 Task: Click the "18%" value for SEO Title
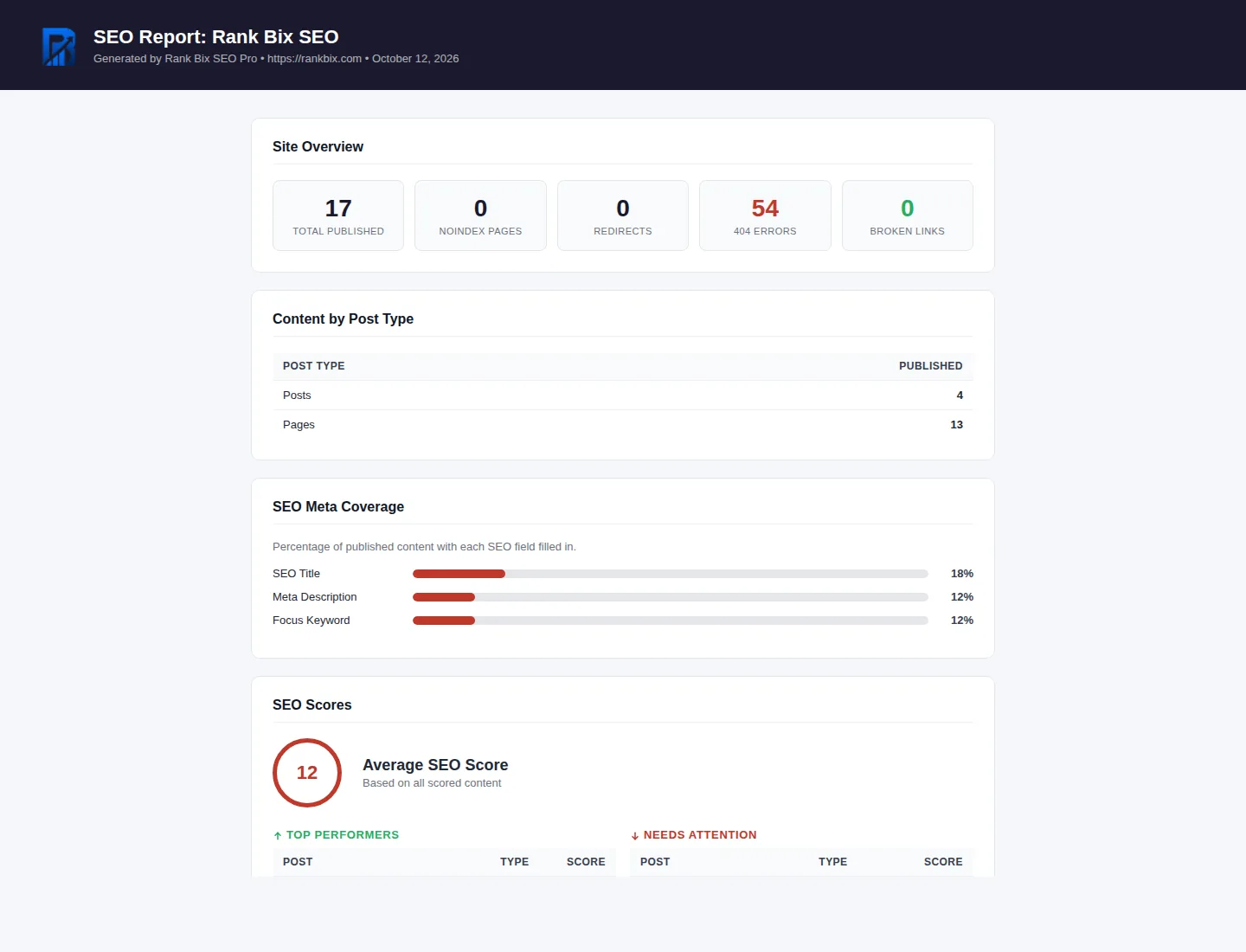click(962, 574)
